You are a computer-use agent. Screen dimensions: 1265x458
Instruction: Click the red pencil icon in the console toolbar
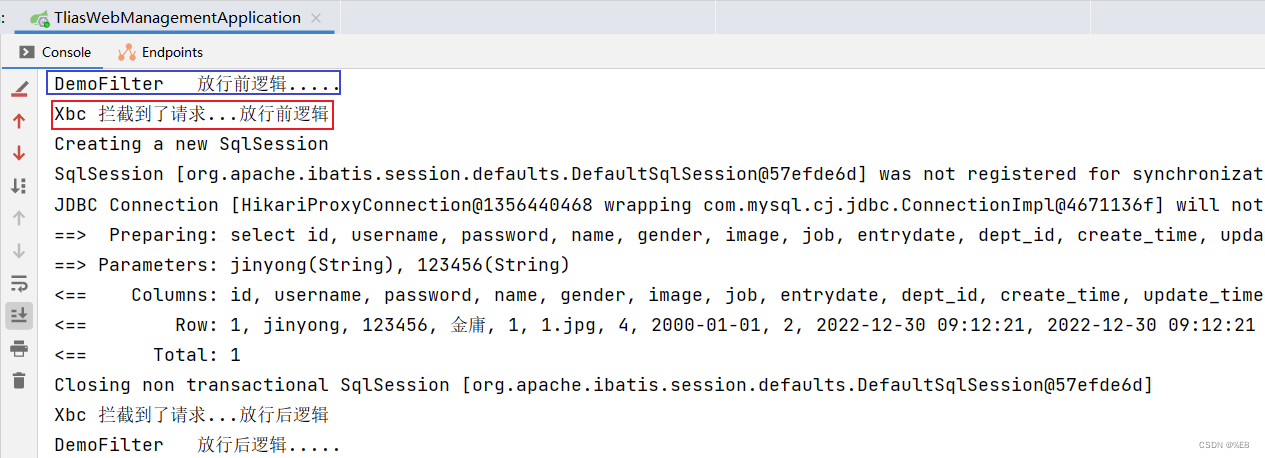19,90
